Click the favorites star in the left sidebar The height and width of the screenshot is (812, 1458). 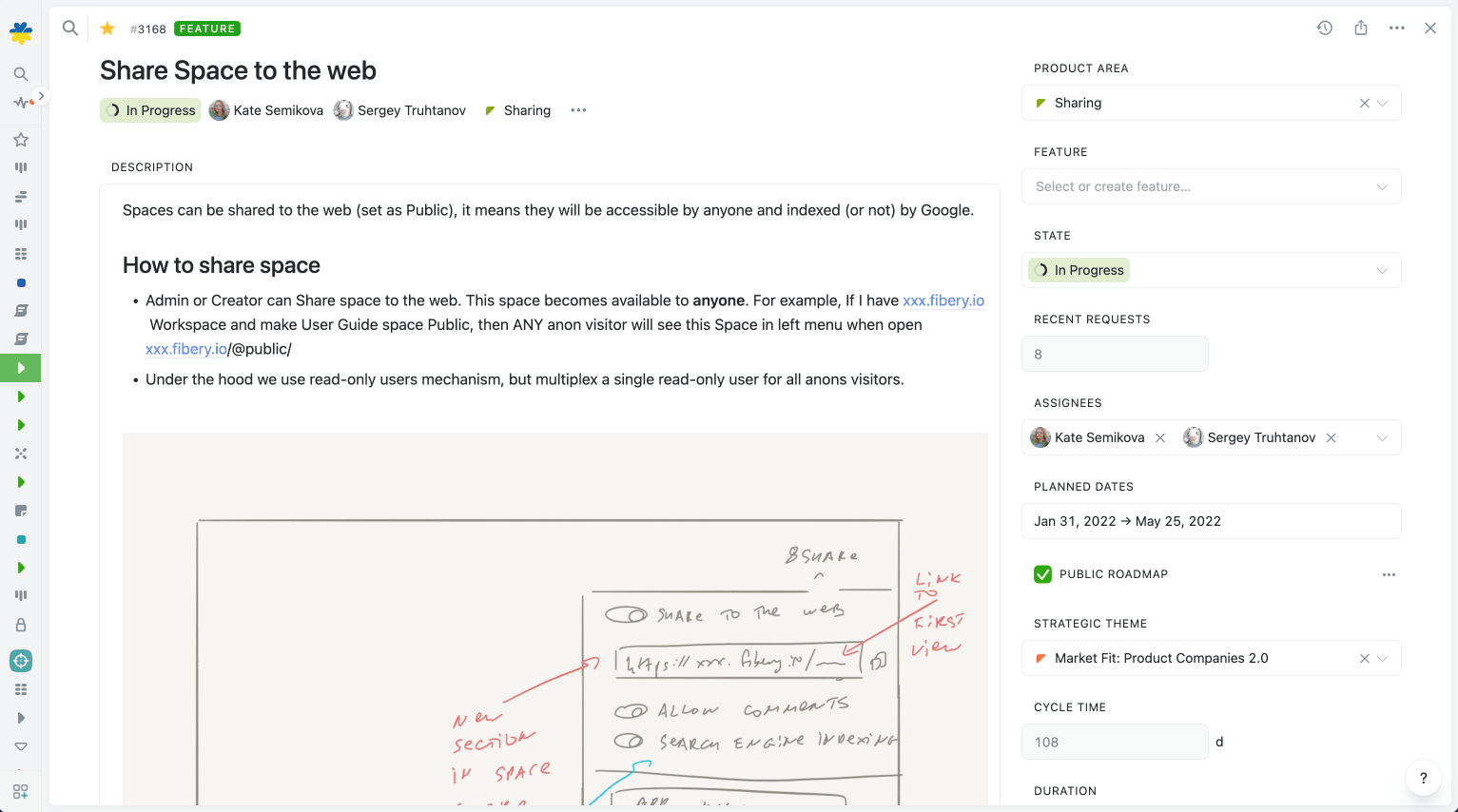tap(21, 140)
